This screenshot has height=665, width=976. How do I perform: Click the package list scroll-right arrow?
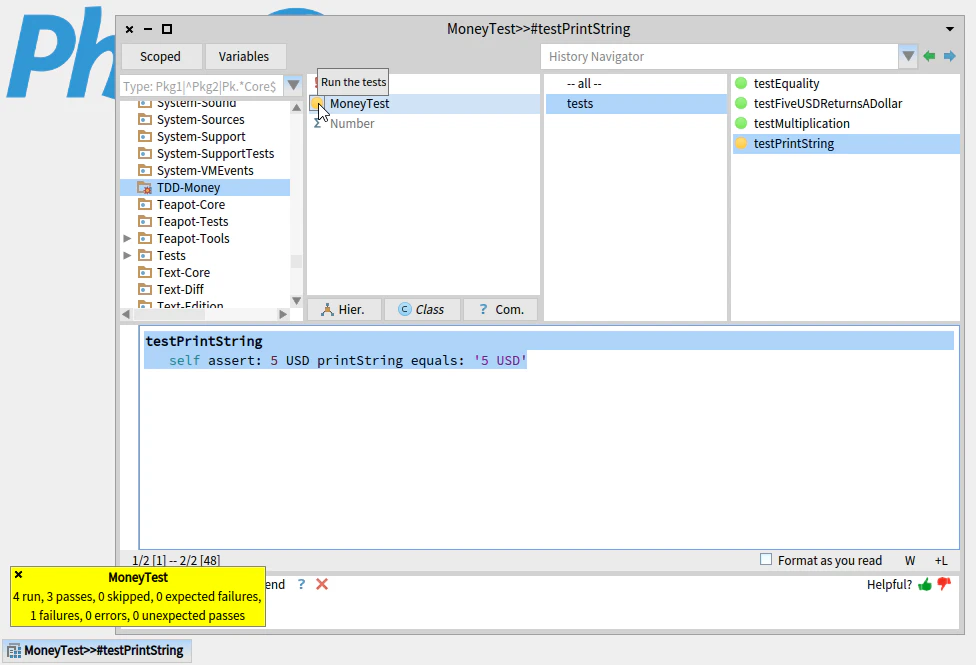(x=283, y=314)
